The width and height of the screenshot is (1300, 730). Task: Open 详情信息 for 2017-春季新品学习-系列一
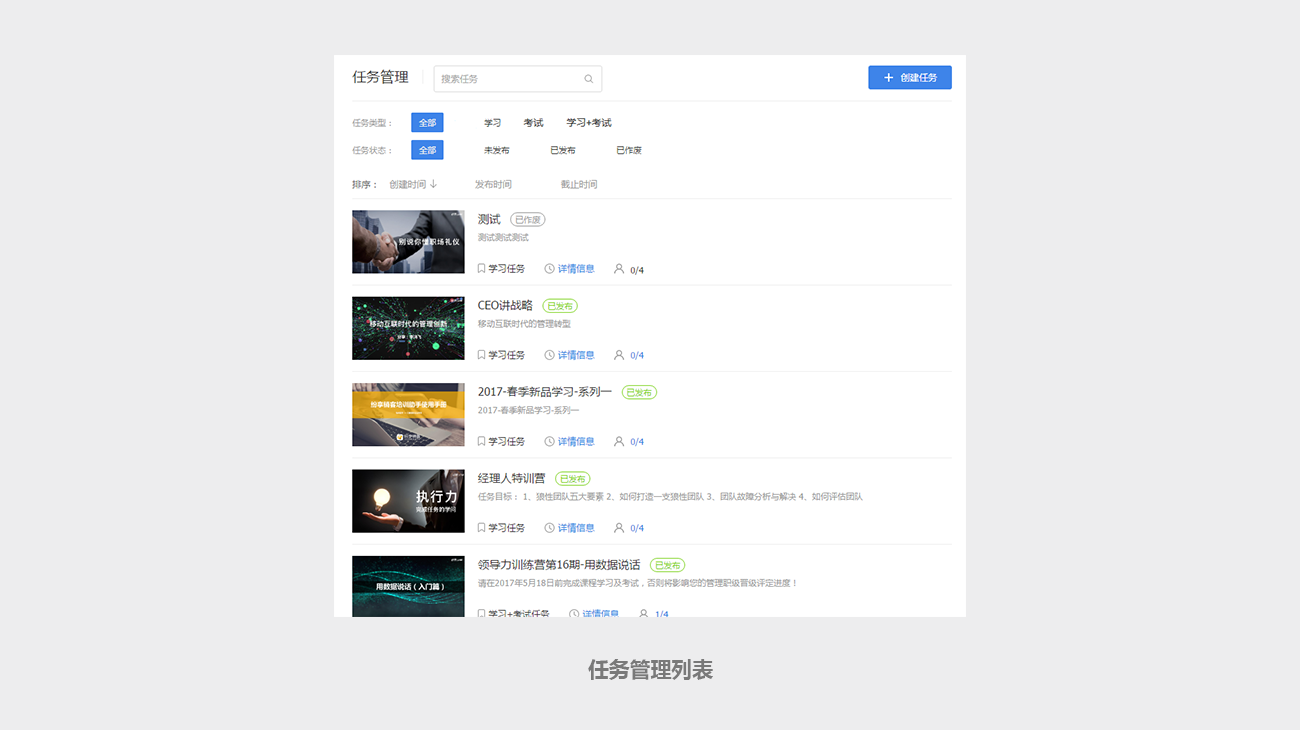click(x=576, y=441)
